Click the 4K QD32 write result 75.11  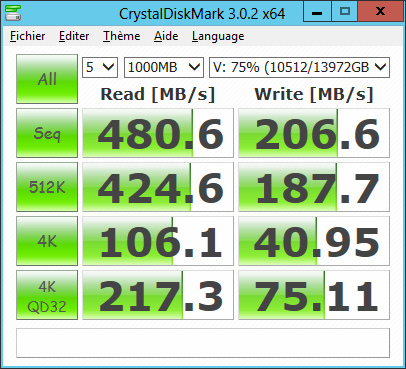[314, 295]
